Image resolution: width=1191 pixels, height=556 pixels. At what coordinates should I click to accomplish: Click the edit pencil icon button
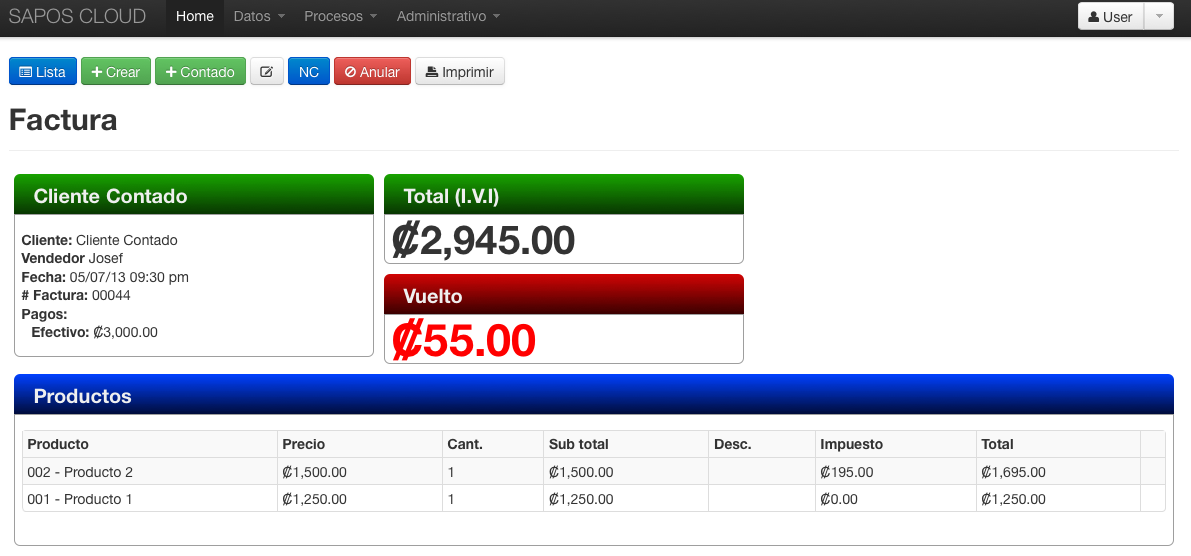coord(266,72)
